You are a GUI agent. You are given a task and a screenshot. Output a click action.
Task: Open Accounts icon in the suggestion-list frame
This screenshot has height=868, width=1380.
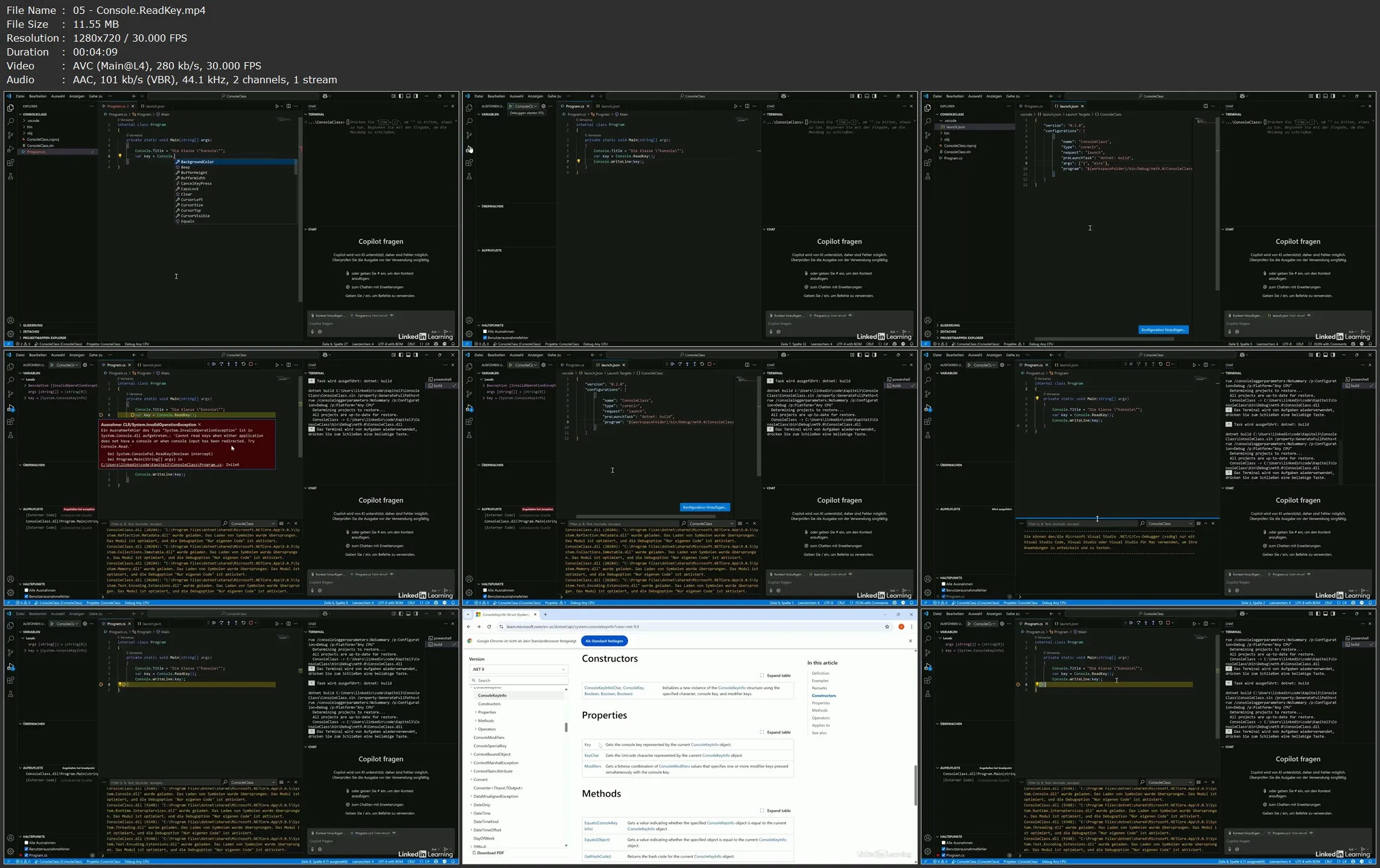click(10, 320)
